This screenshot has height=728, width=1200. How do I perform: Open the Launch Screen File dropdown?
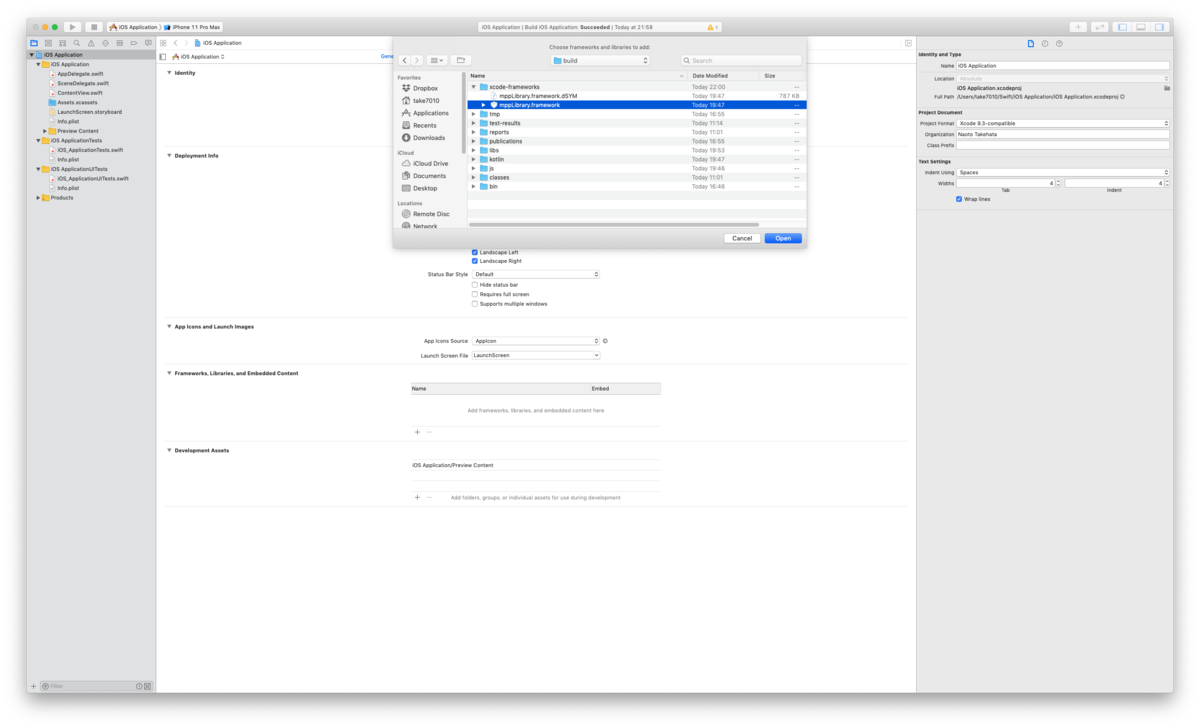point(536,355)
